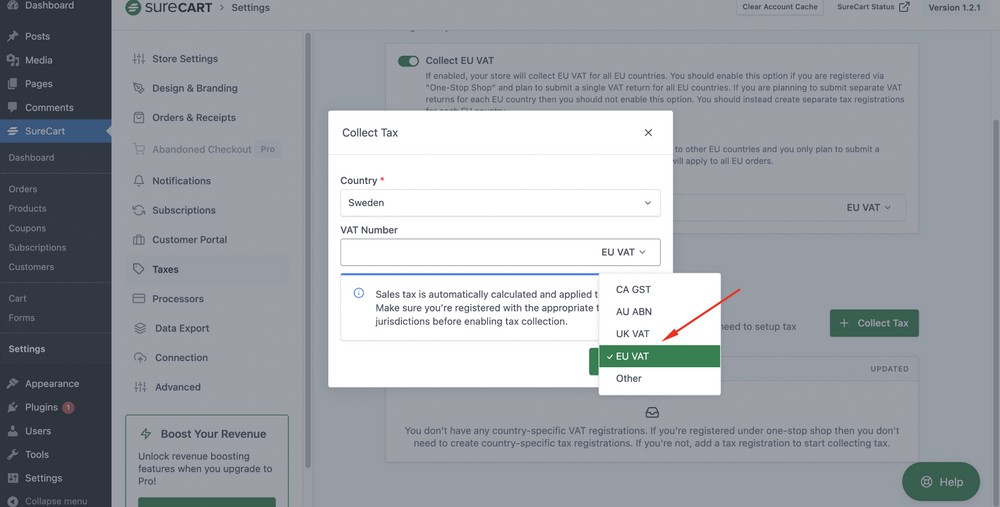Click the Data Export layers icon
The image size is (1000, 507).
click(x=139, y=328)
